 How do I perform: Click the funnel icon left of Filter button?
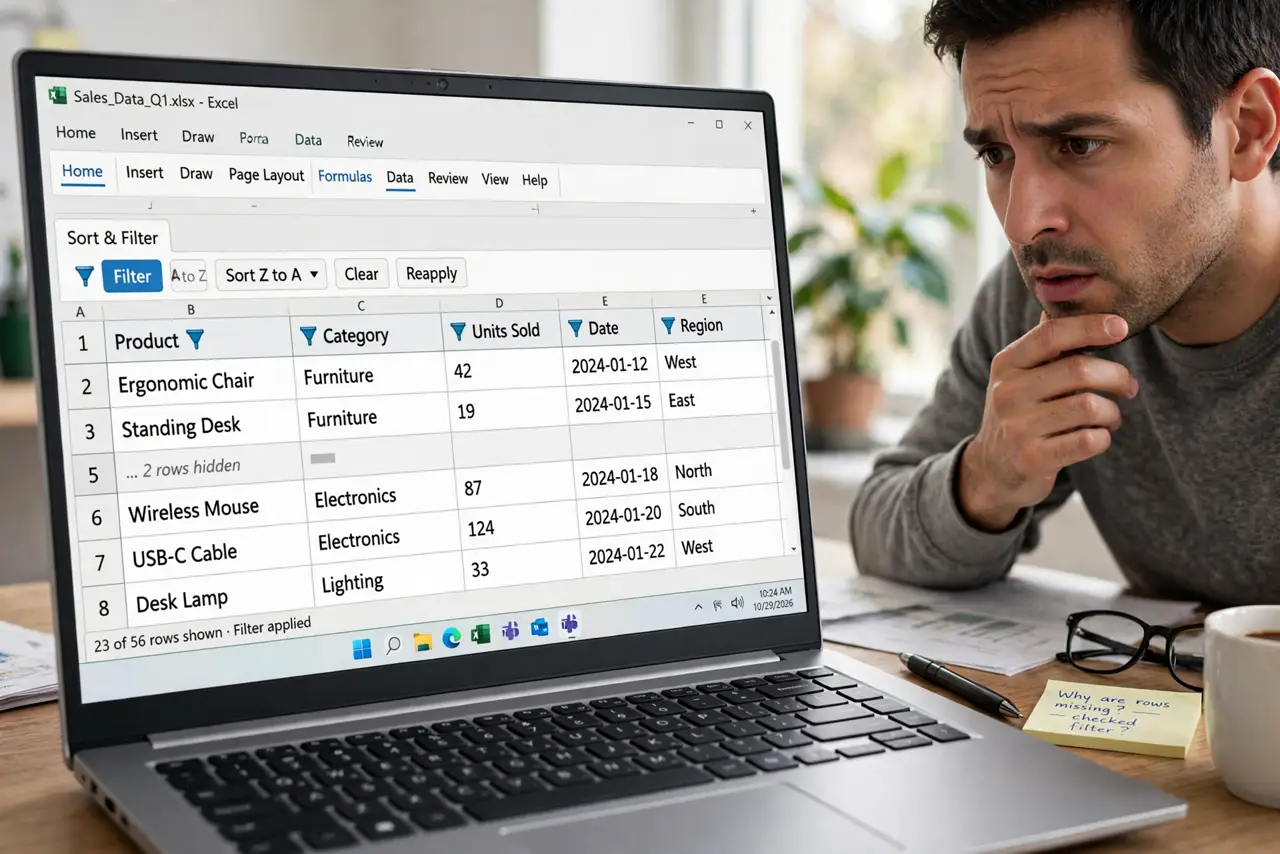[85, 275]
